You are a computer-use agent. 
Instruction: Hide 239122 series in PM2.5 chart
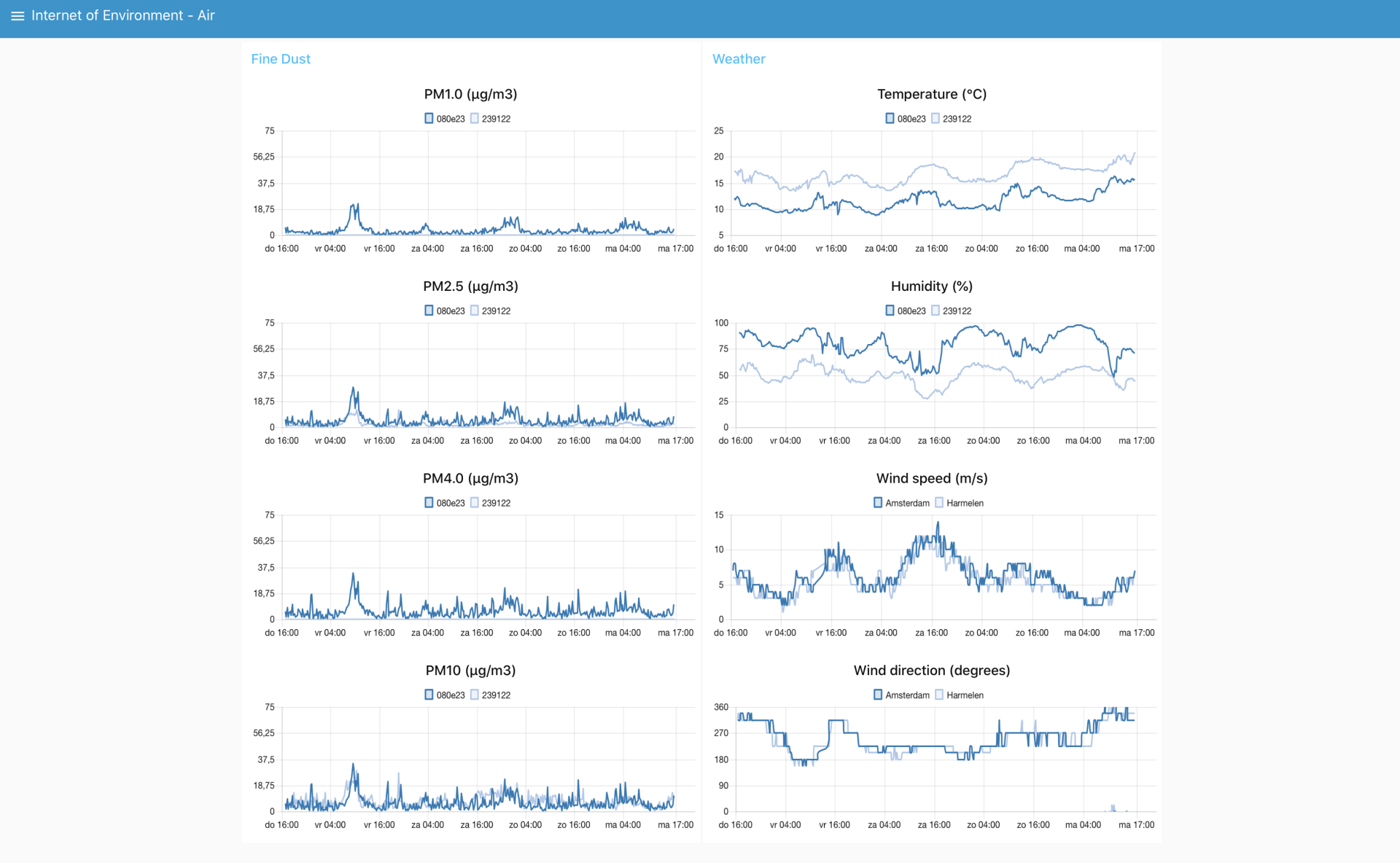tap(490, 311)
